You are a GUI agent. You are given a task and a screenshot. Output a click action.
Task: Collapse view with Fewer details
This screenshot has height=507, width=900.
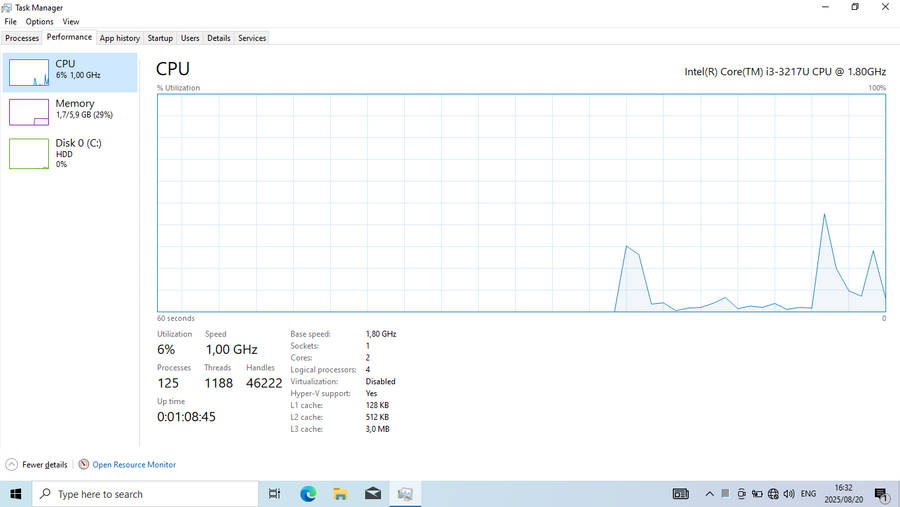(x=38, y=465)
